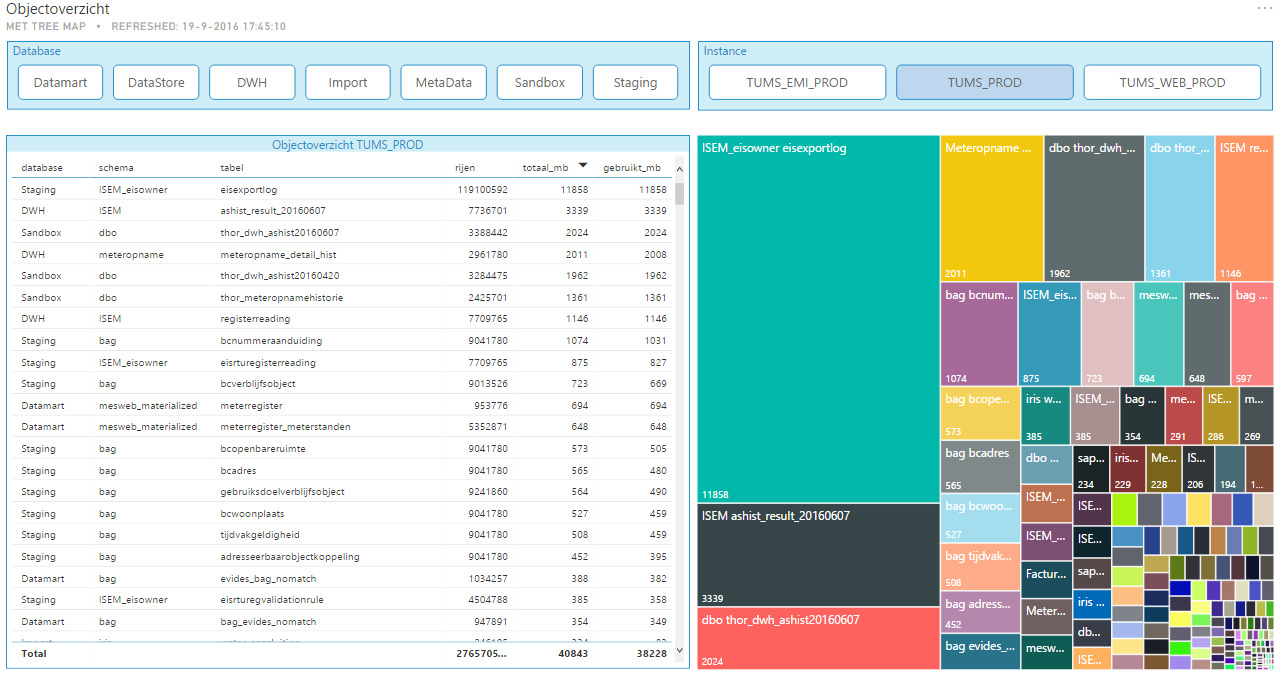The width and height of the screenshot is (1282, 677).
Task: Sort by the database column header
Action: 42,168
